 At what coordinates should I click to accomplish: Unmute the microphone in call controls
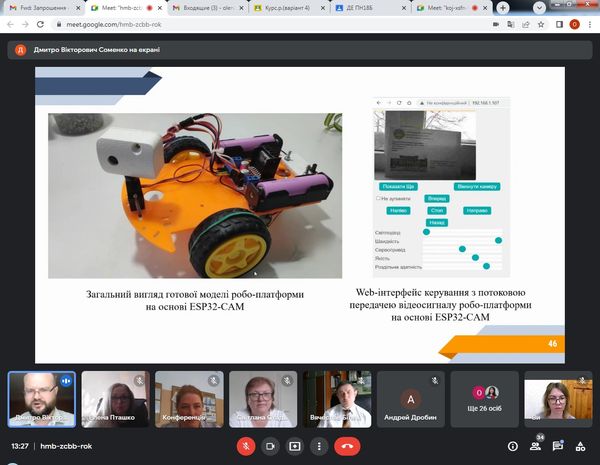pyautogui.click(x=245, y=446)
